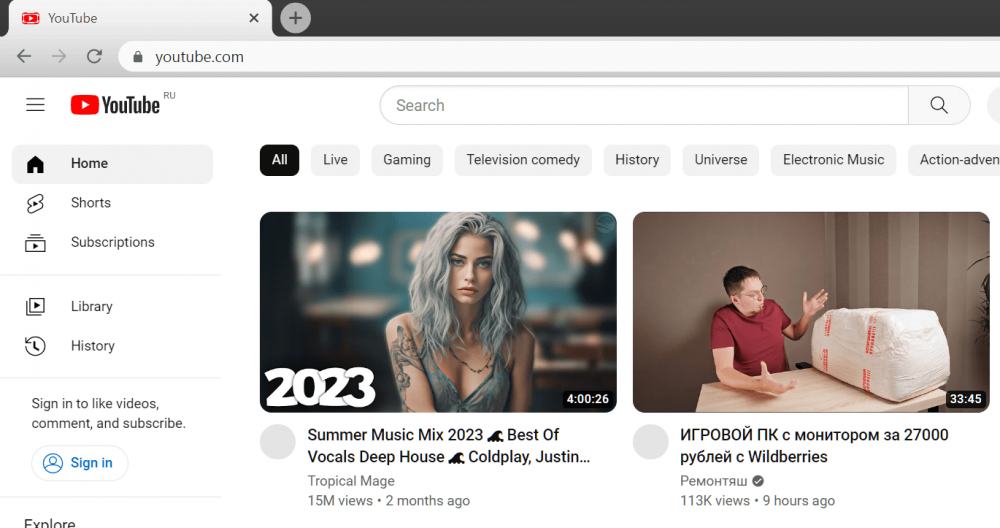
Task: Click the '113K views • 9 hours ago' text
Action: (757, 501)
